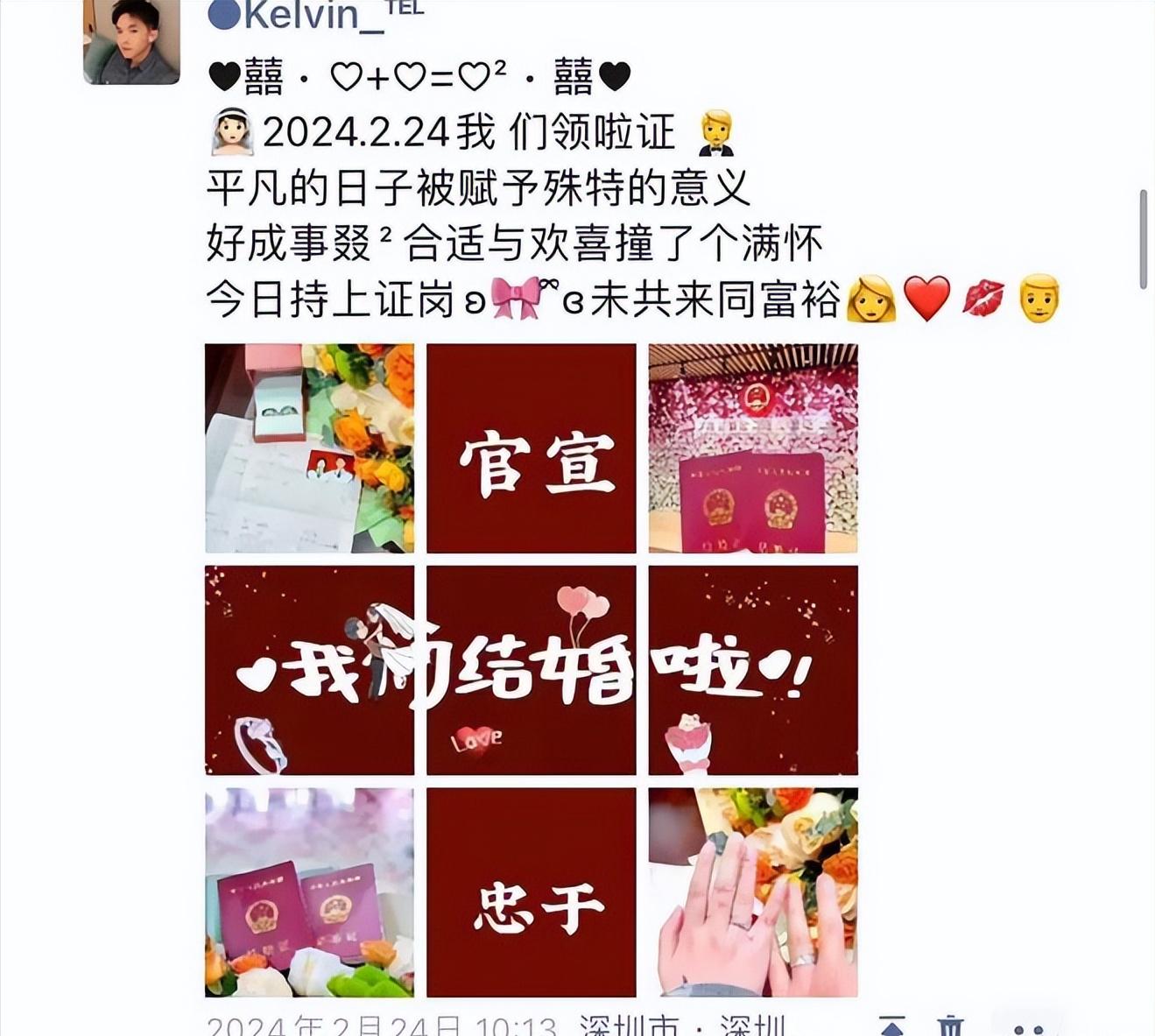View the two red certificates with flowers photo
This screenshot has height=1036, width=1155.
click(x=309, y=892)
